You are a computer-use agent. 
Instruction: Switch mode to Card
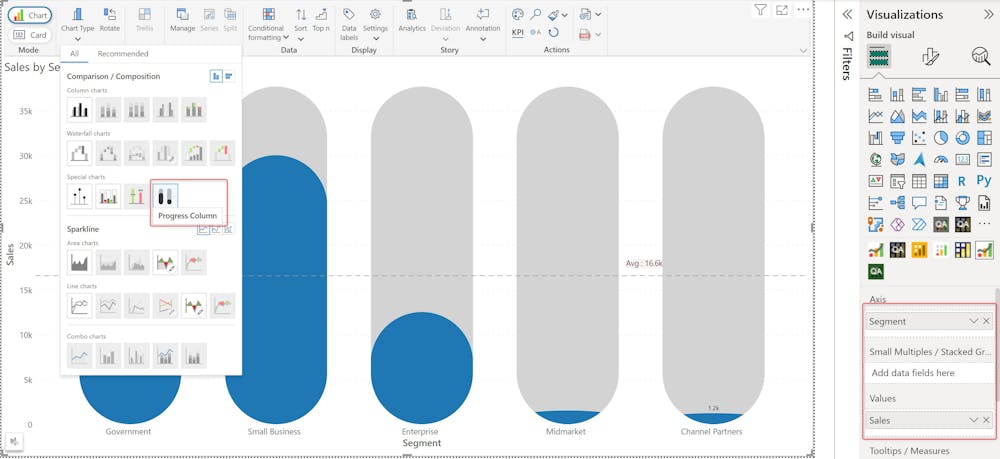31,35
